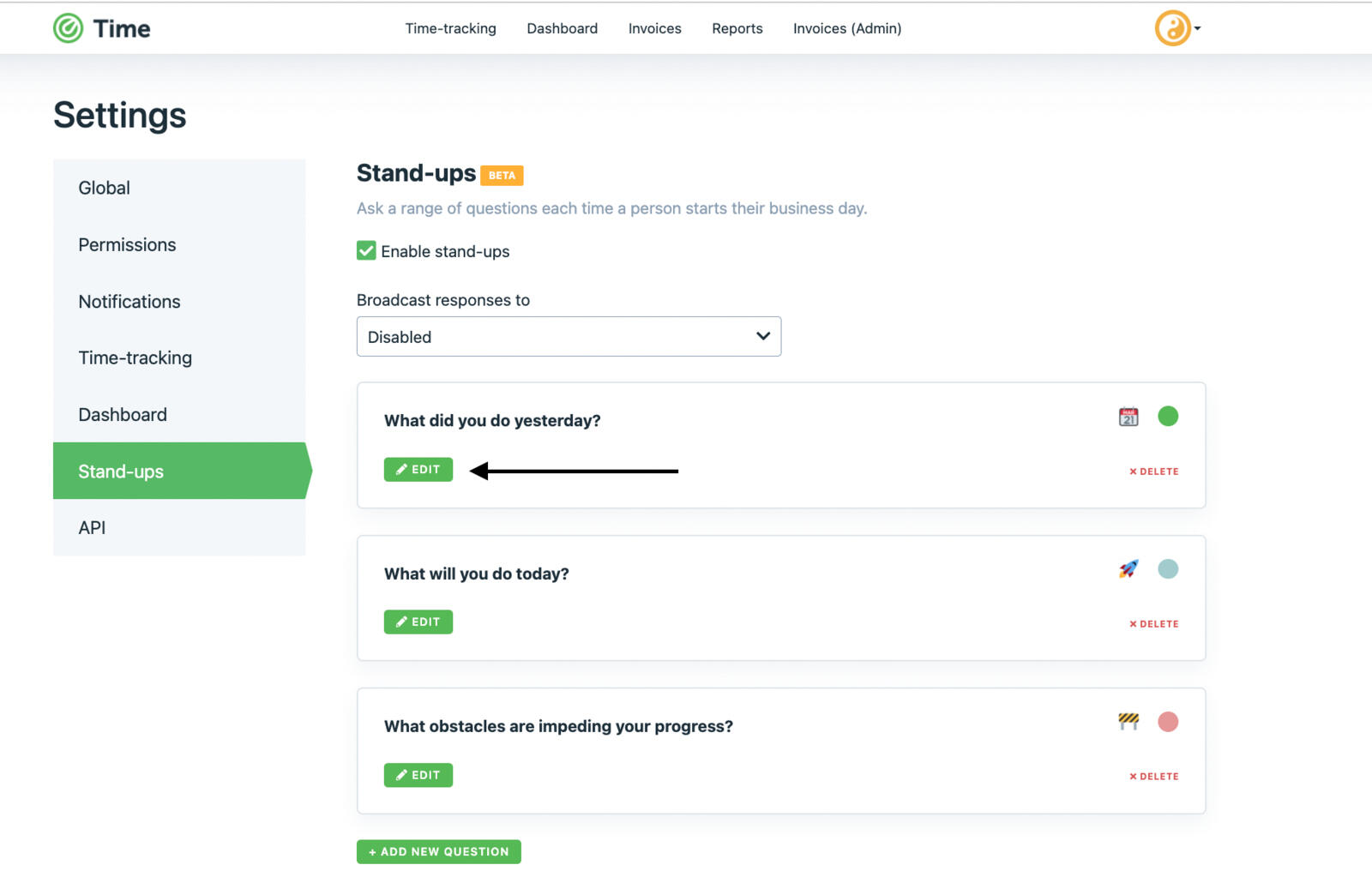Click the pencil icon on today's Edit button
The image size is (1372, 889).
(x=402, y=622)
